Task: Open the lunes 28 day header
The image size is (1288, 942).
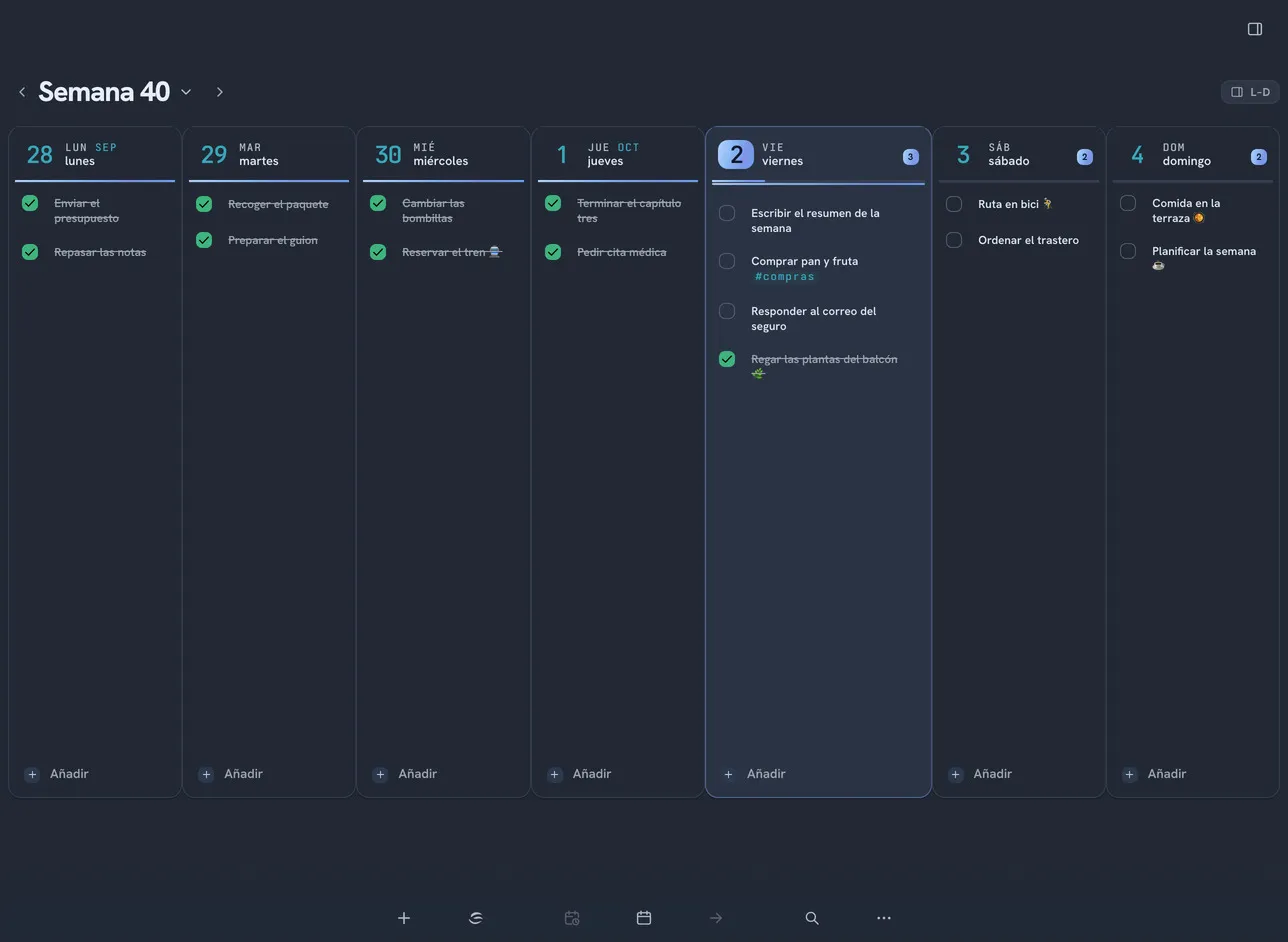Action: (95, 154)
